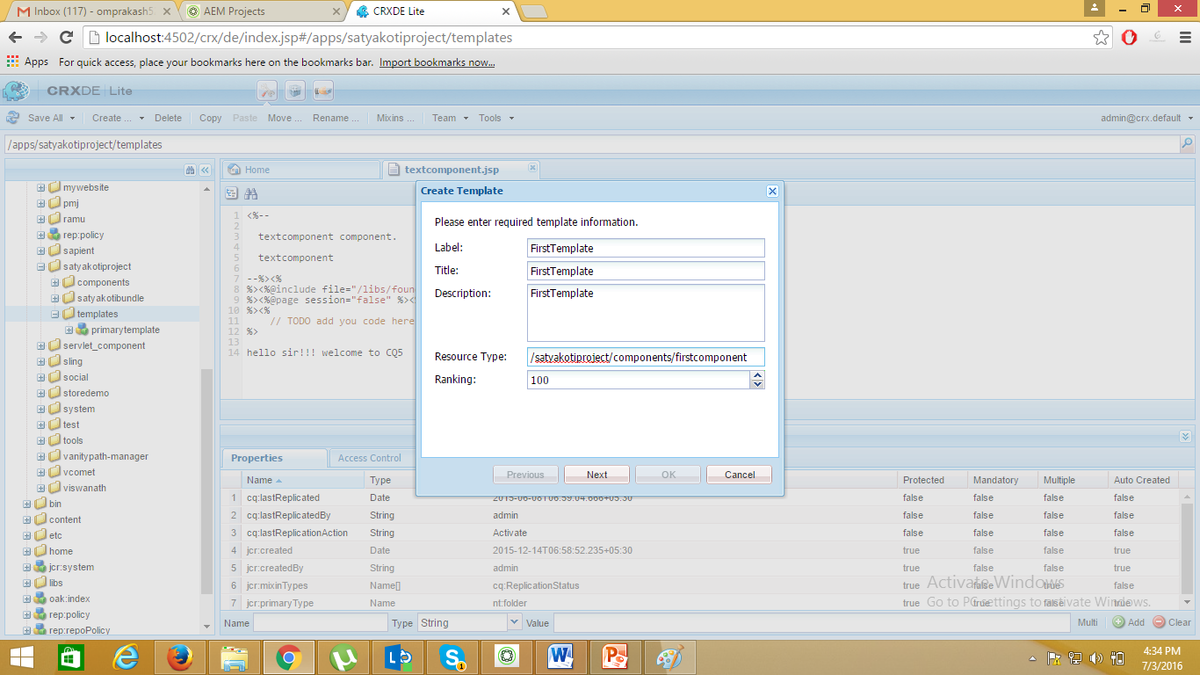The width and height of the screenshot is (1200, 675).
Task: Click the handshake icon in the CRXDE header
Action: [322, 91]
